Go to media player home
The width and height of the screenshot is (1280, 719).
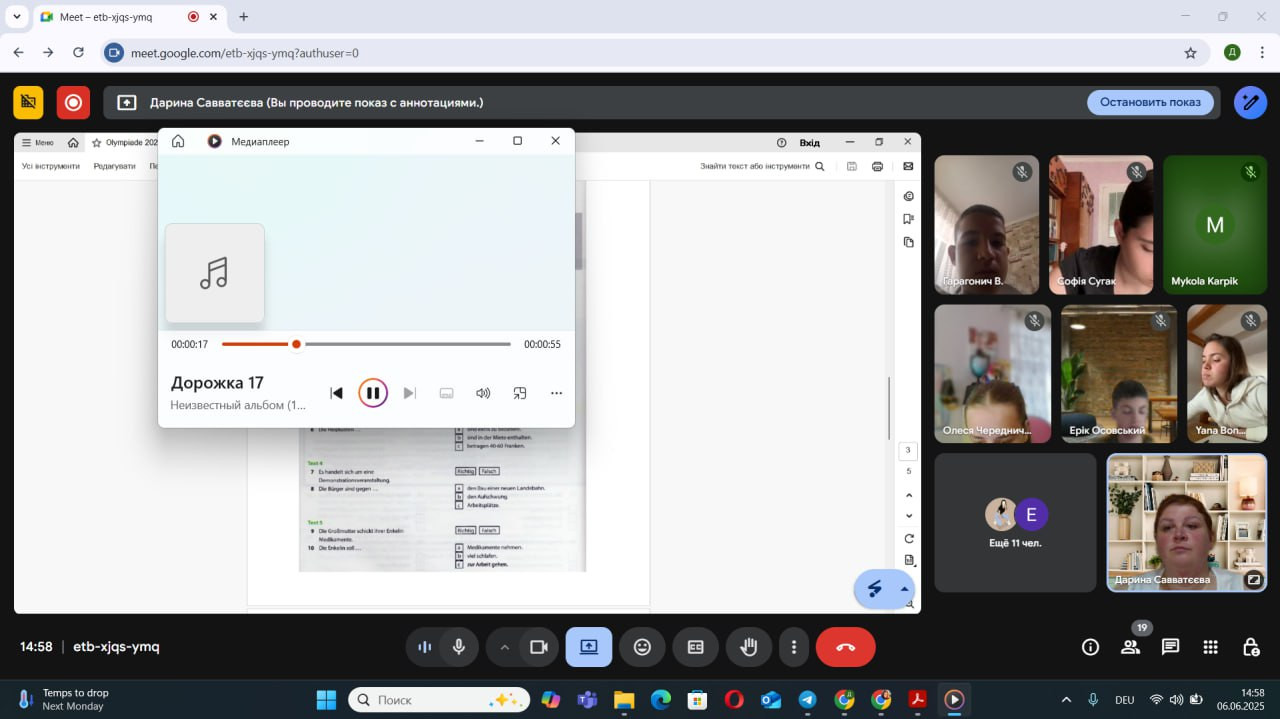[x=178, y=141]
